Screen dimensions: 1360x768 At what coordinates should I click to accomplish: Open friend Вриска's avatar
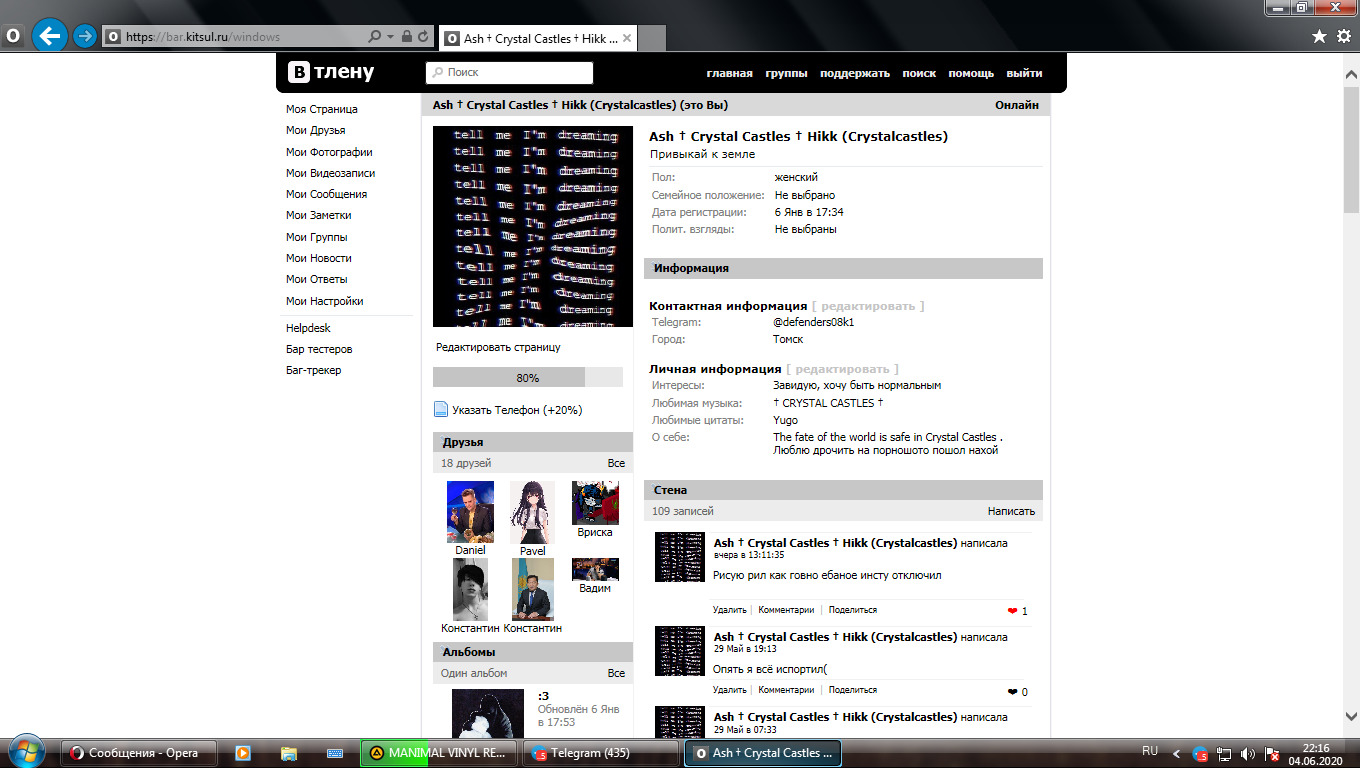click(x=595, y=503)
